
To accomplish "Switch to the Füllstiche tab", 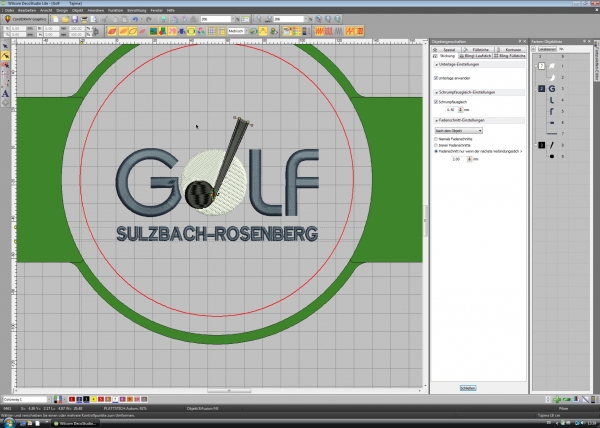I will click(x=478, y=50).
